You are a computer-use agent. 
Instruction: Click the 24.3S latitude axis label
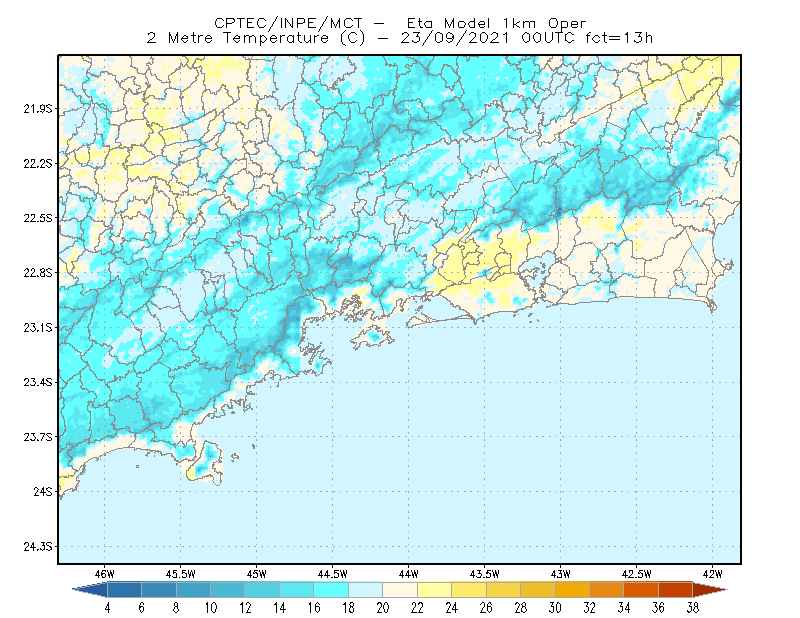point(37,547)
